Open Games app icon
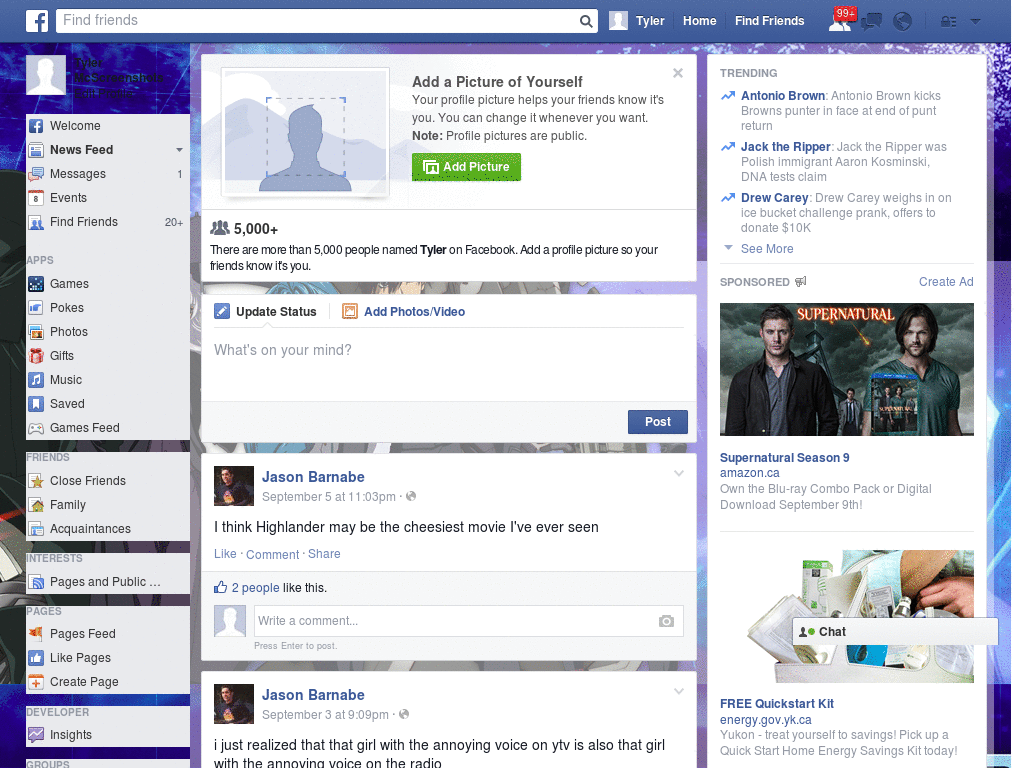Screen dimensions: 1024x768 [36, 284]
